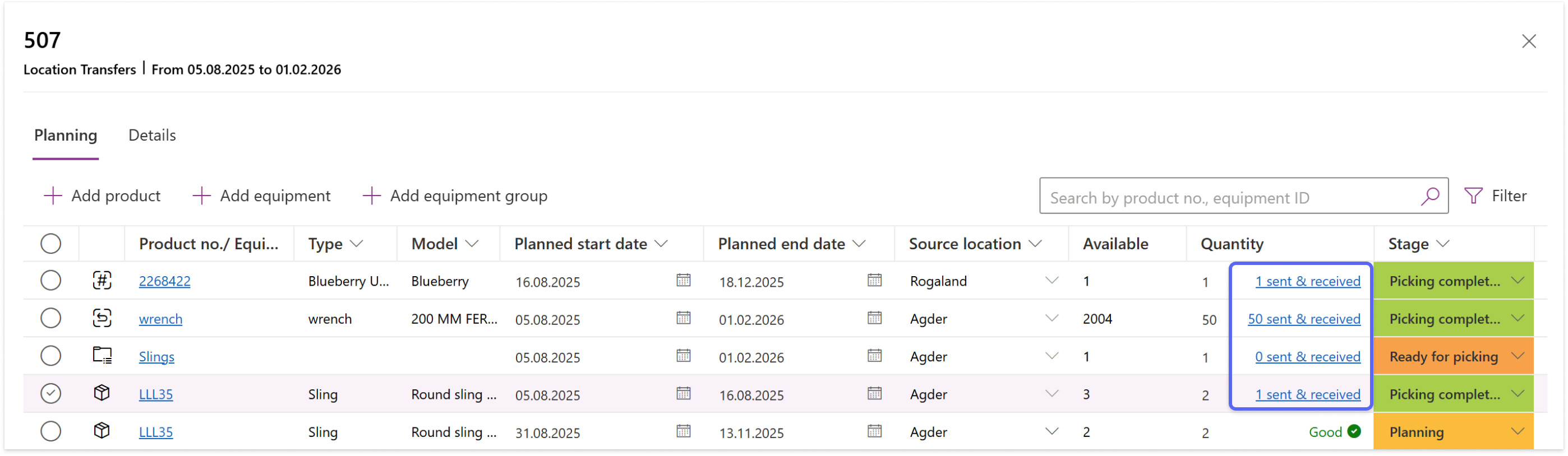Open calendar picker for end date 13.11.2025
Screen dimensions: 1568x456
[874, 431]
